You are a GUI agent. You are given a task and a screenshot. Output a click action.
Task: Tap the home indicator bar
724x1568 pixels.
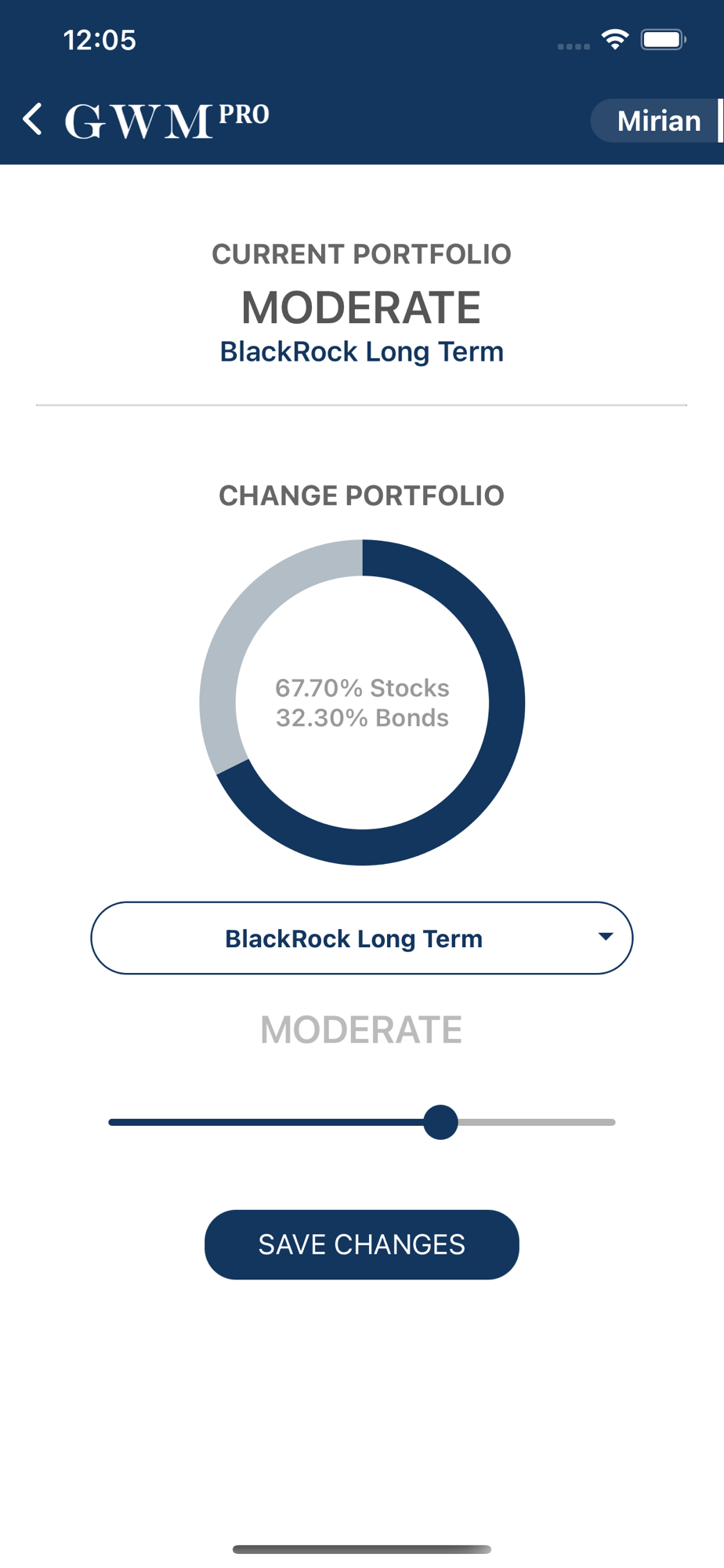[x=362, y=1549]
